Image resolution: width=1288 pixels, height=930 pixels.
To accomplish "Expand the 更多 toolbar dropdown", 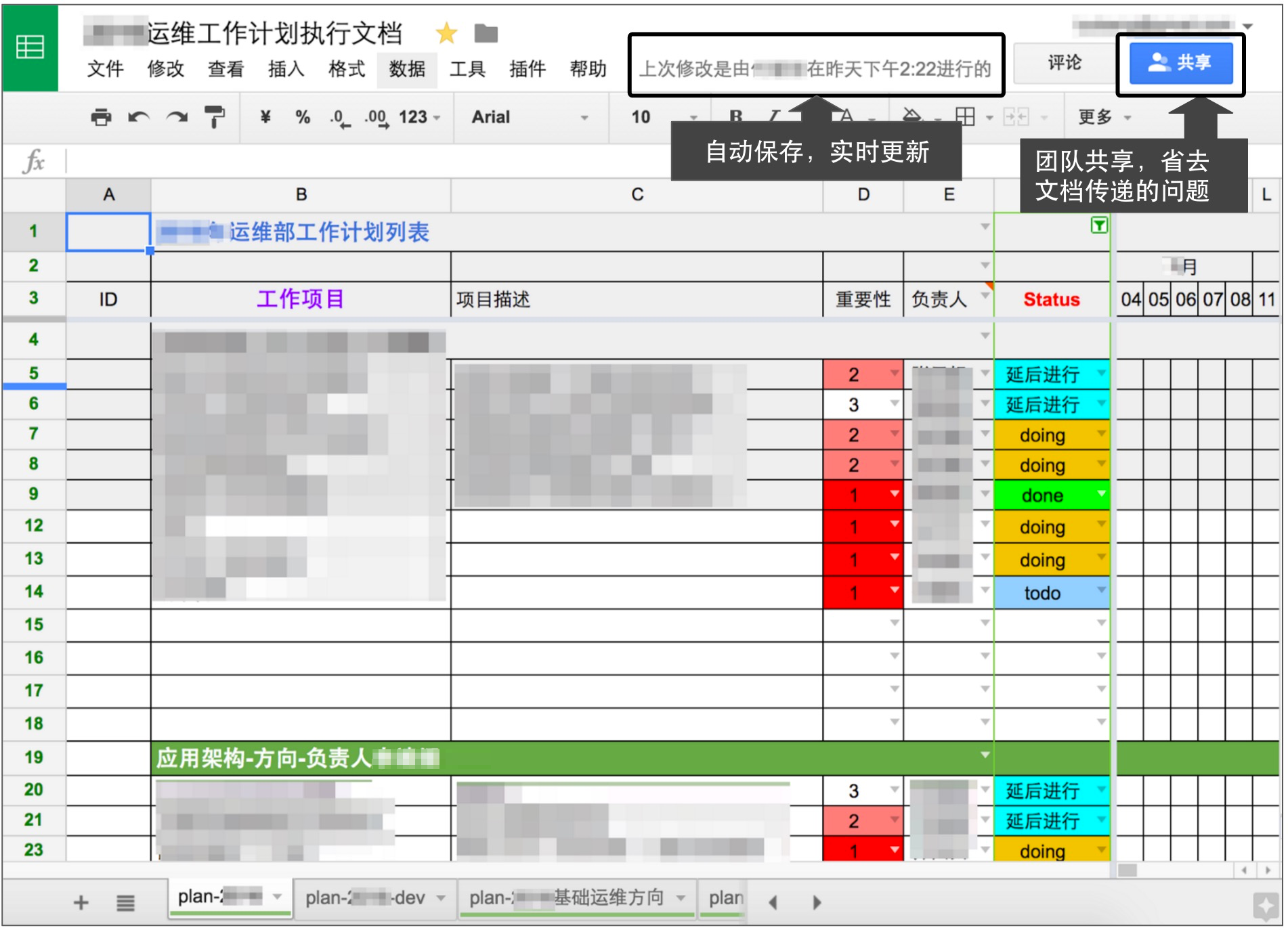I will (x=1104, y=117).
